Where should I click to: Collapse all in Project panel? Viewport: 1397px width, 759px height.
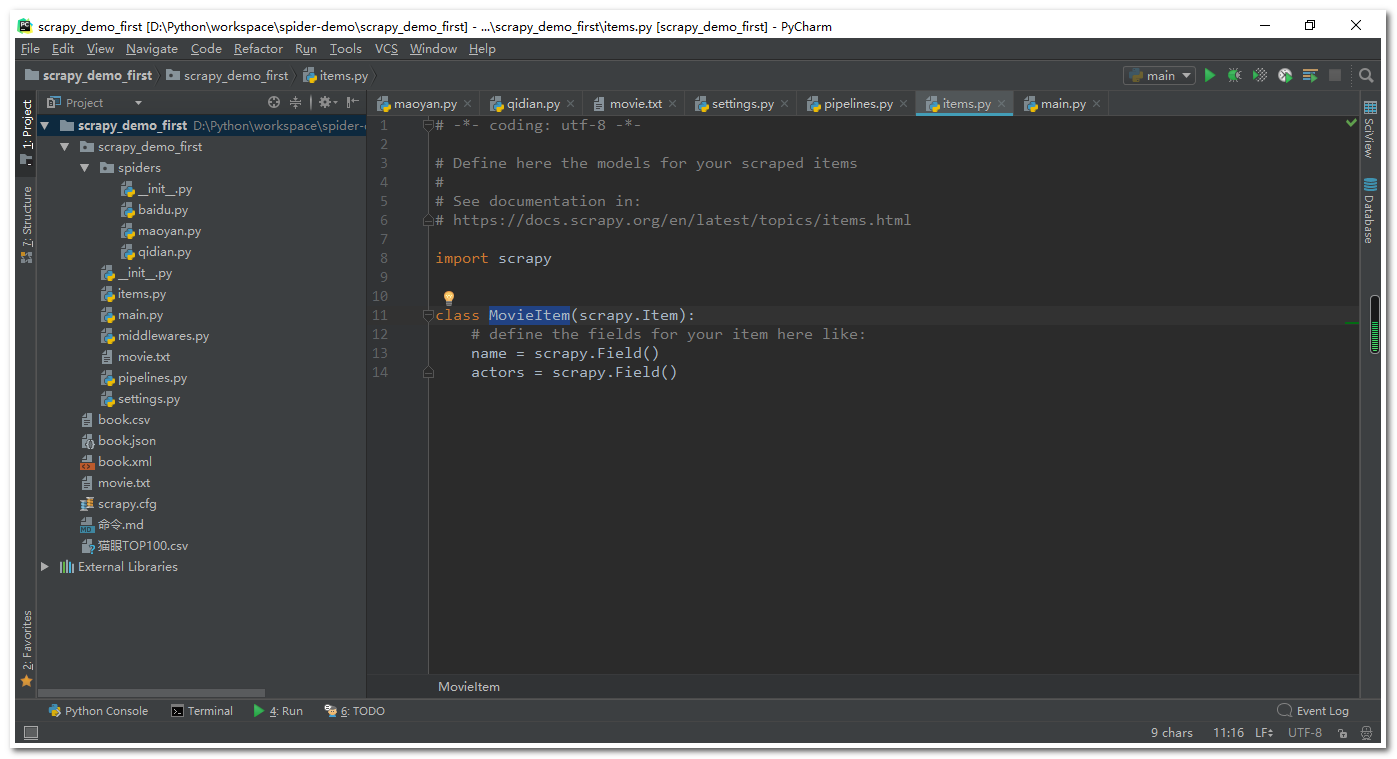click(295, 102)
